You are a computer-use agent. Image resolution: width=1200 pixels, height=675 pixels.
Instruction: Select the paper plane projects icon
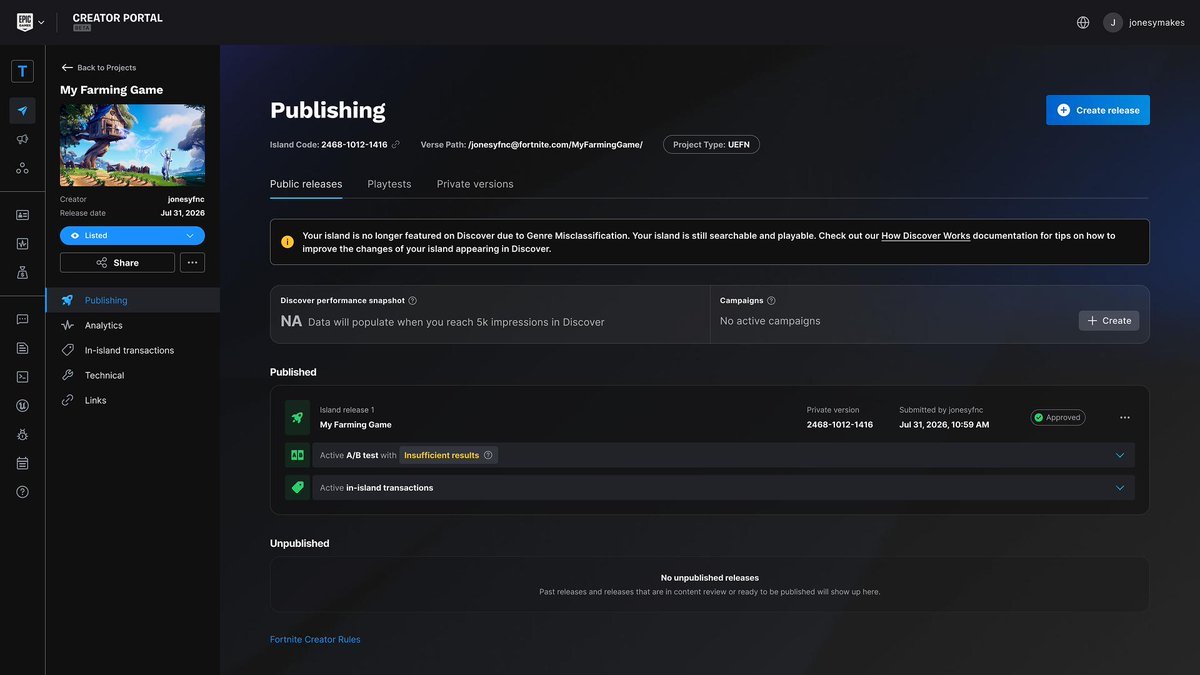[22, 111]
